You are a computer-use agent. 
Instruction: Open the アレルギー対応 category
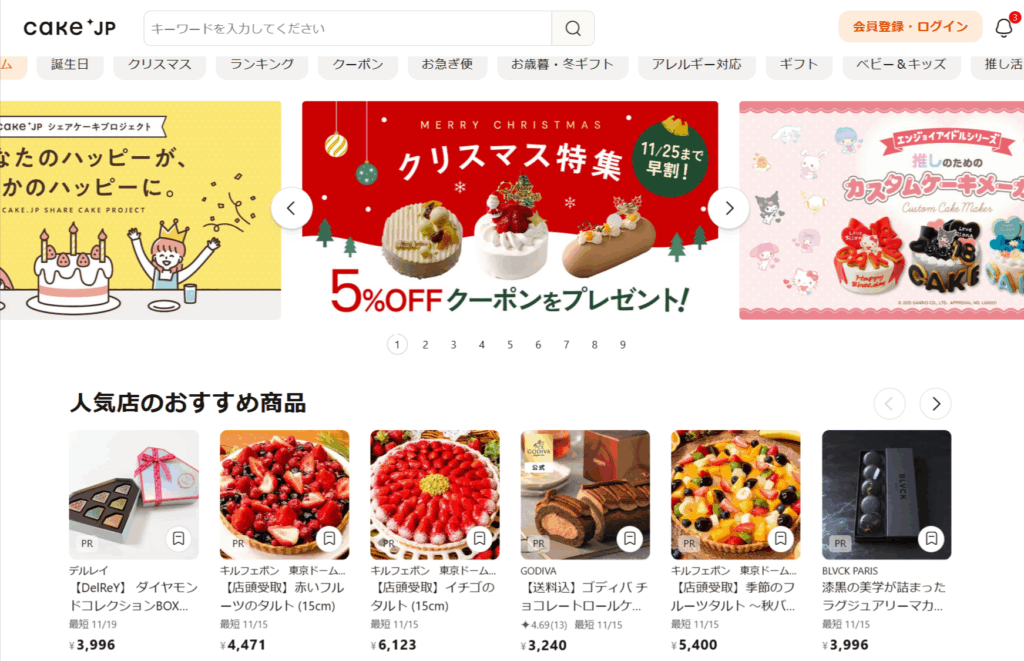(697, 65)
